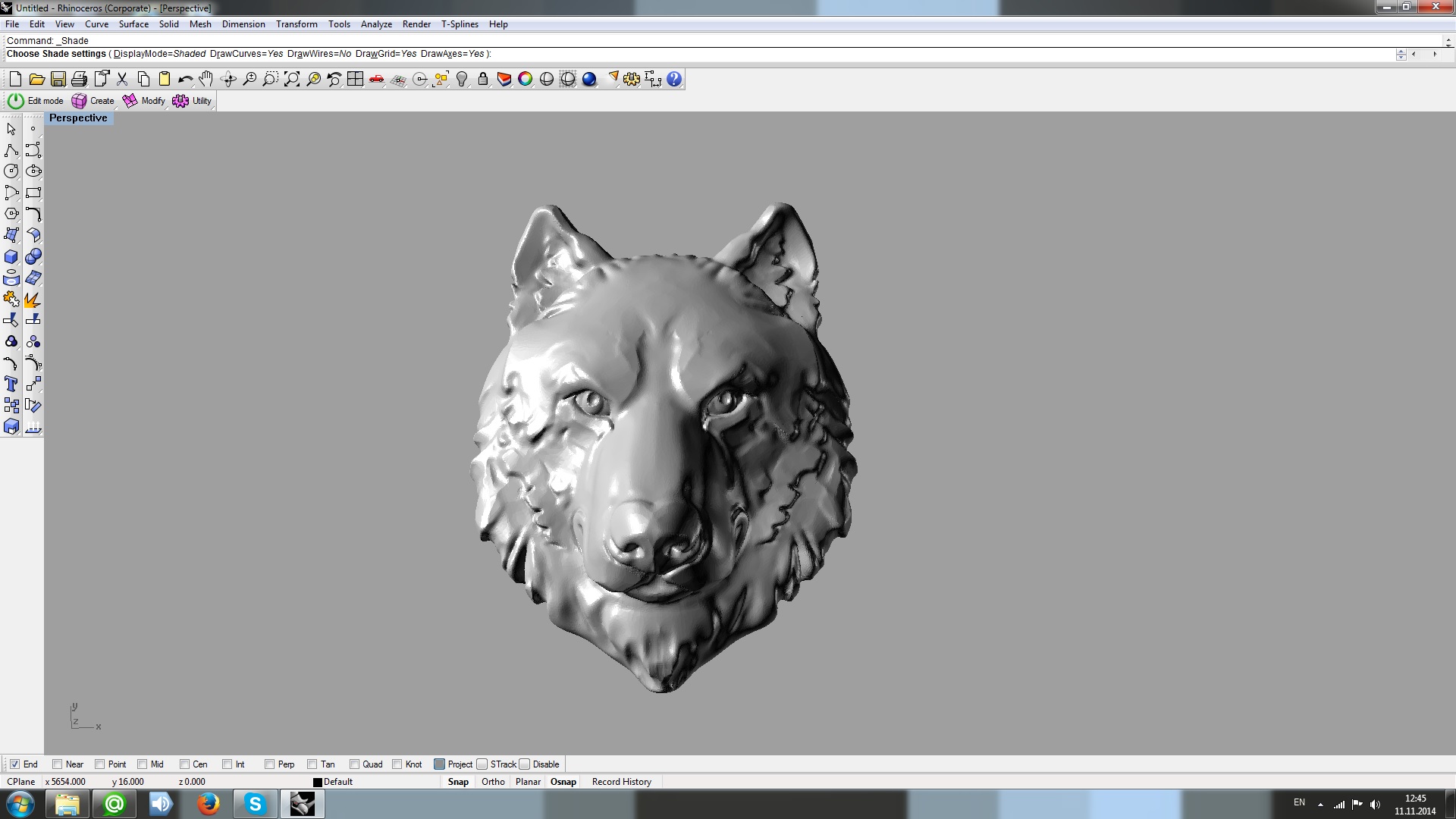Viewport: 1456px width, 819px height.
Task: Click the four-viewport layout icon
Action: 355,79
